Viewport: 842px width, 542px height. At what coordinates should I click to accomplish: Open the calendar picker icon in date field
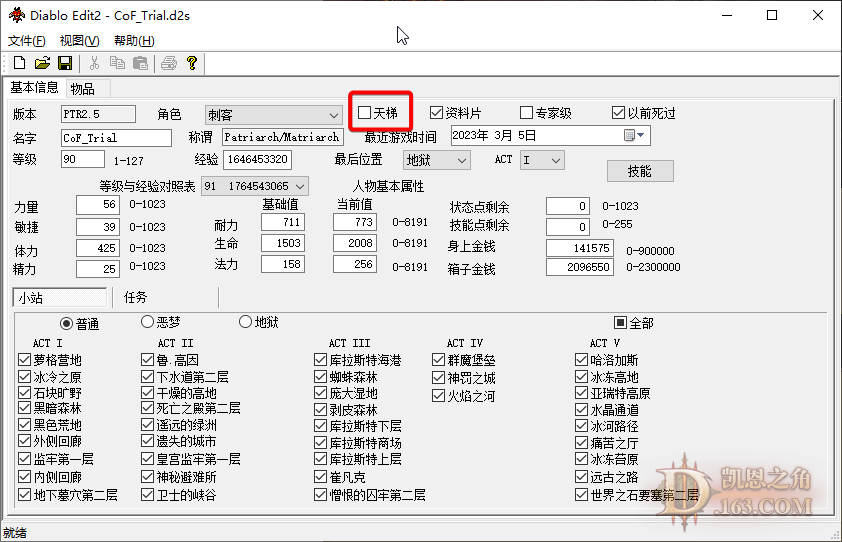click(x=629, y=135)
